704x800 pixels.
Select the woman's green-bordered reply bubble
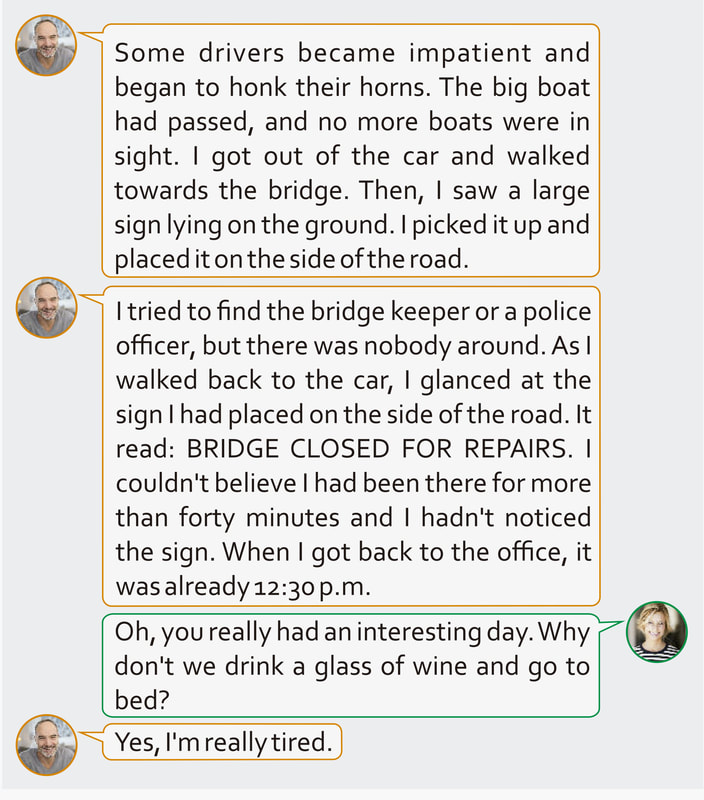350,665
